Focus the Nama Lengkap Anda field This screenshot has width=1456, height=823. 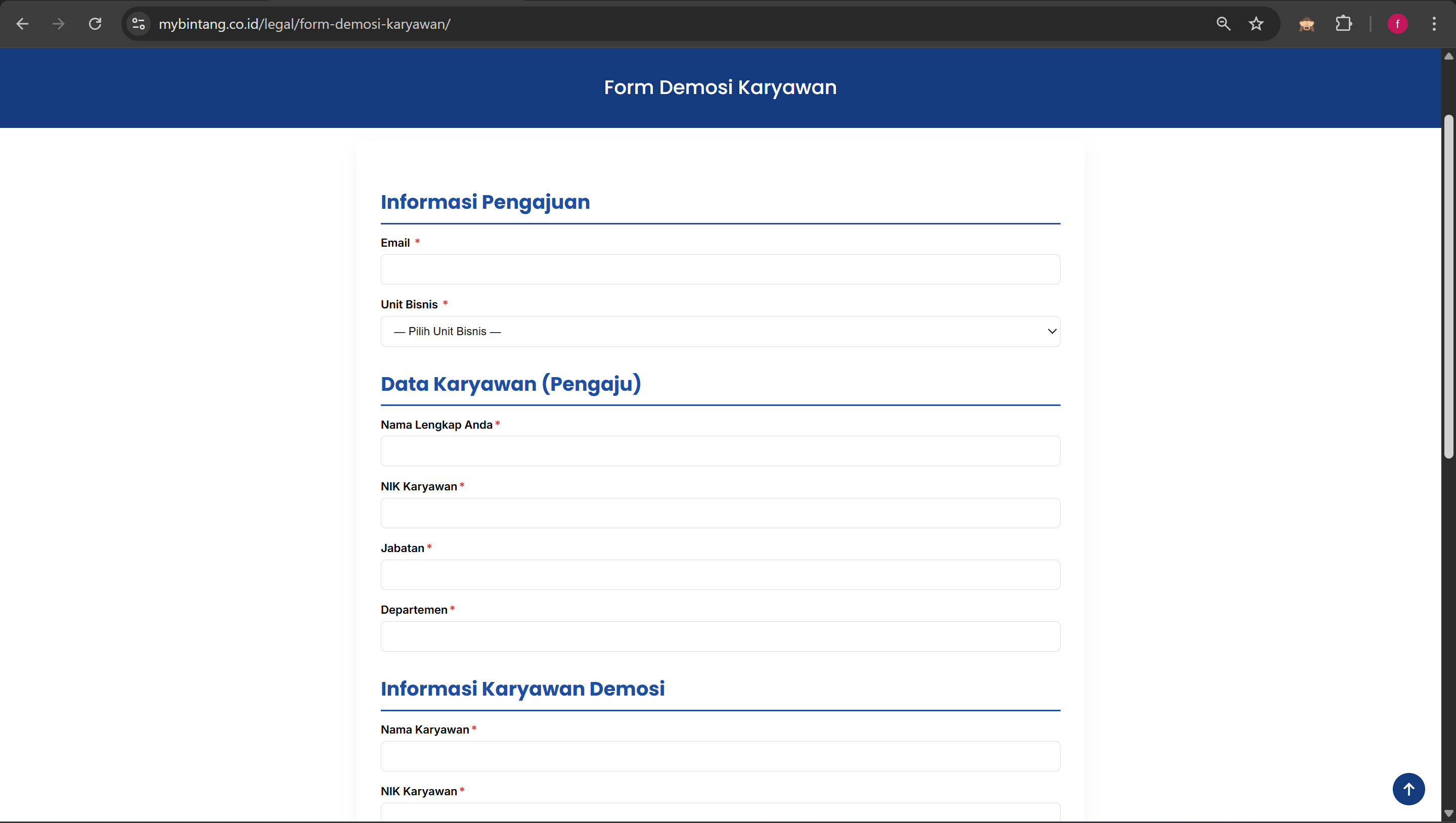[x=720, y=451]
